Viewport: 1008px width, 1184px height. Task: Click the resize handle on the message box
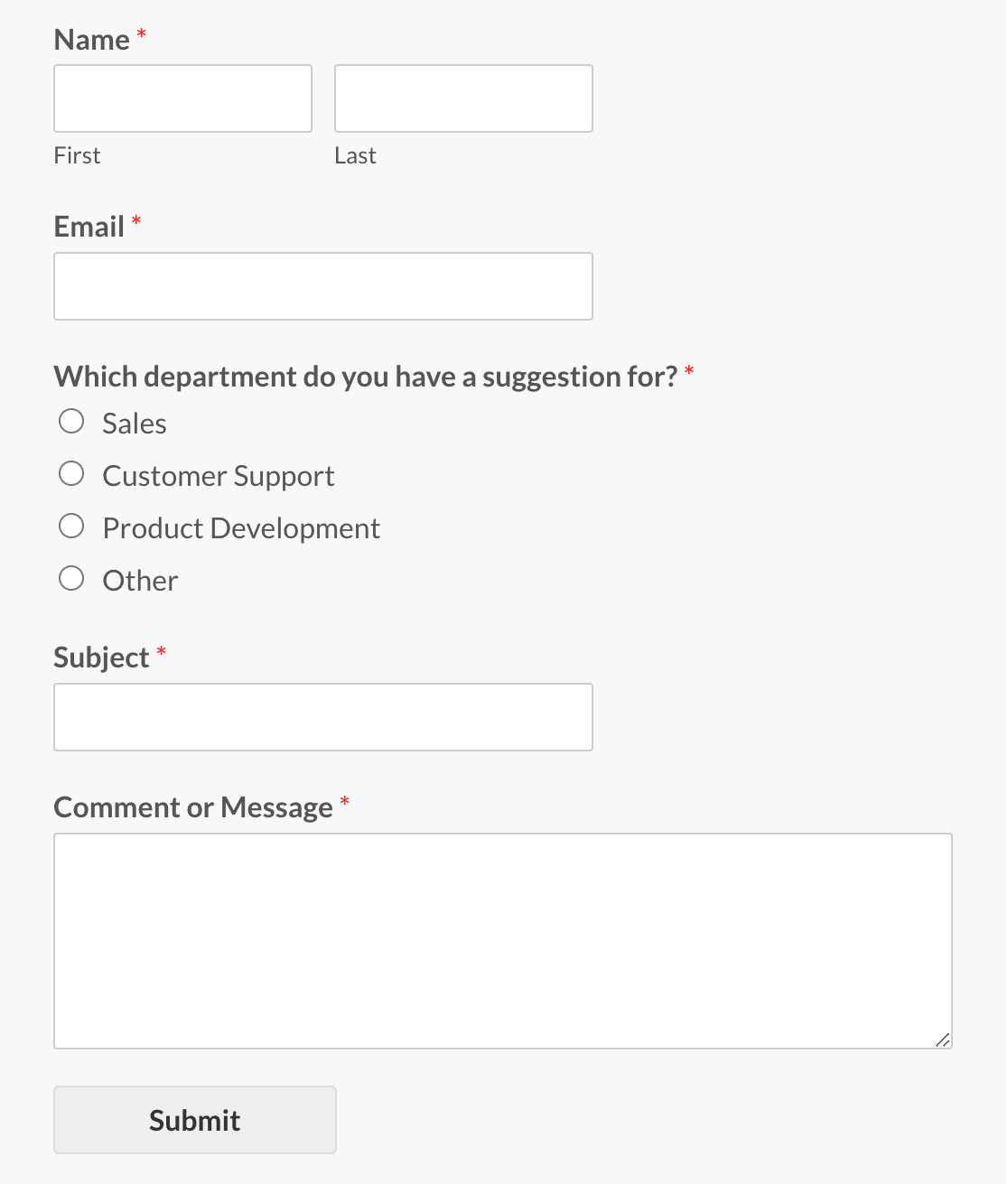click(x=944, y=1039)
